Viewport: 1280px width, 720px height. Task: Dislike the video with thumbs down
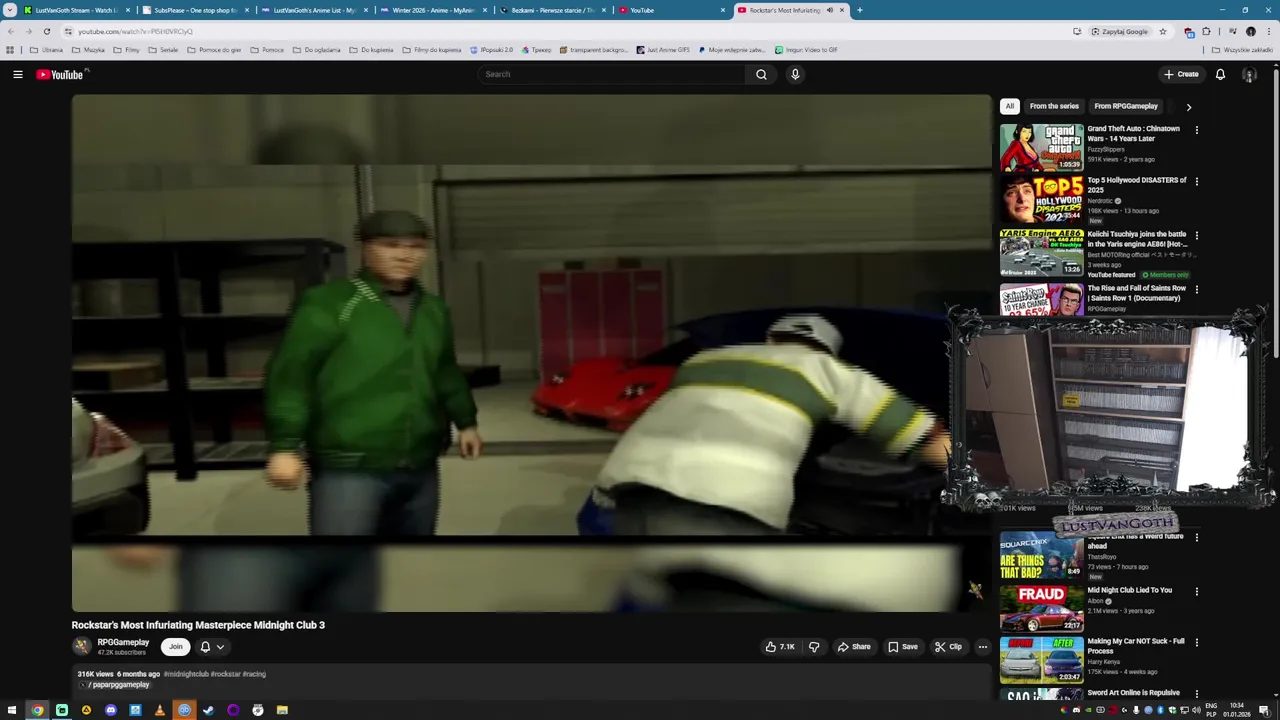coord(814,647)
